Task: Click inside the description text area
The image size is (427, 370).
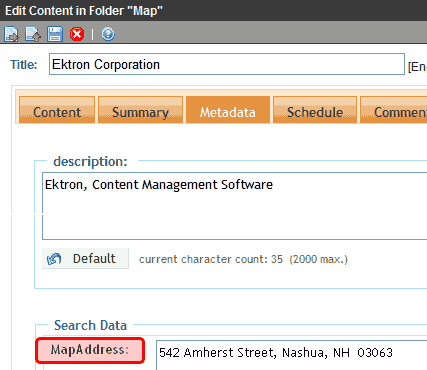Action: [x=235, y=206]
